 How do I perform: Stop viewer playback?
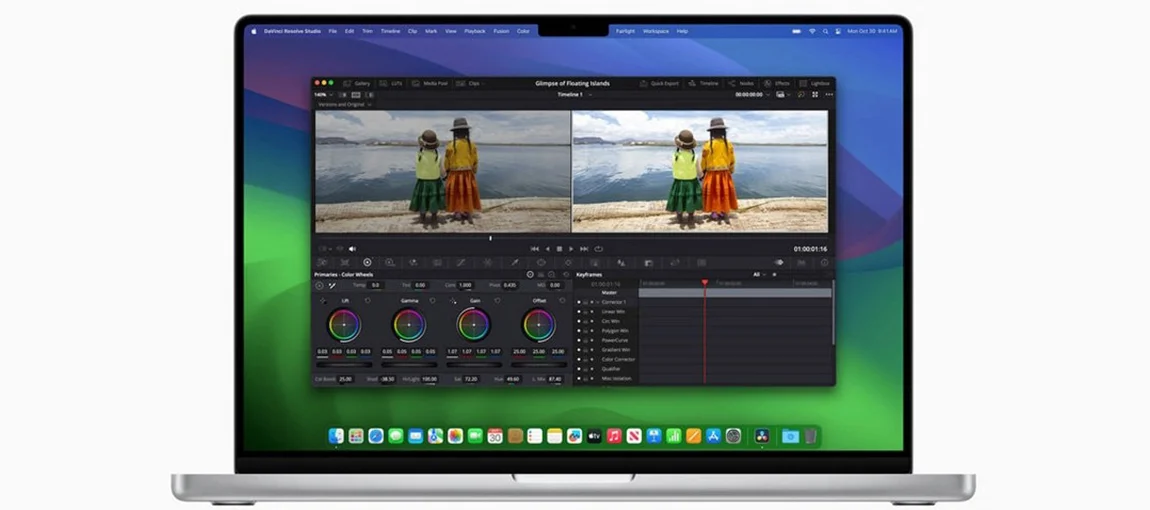(x=560, y=249)
